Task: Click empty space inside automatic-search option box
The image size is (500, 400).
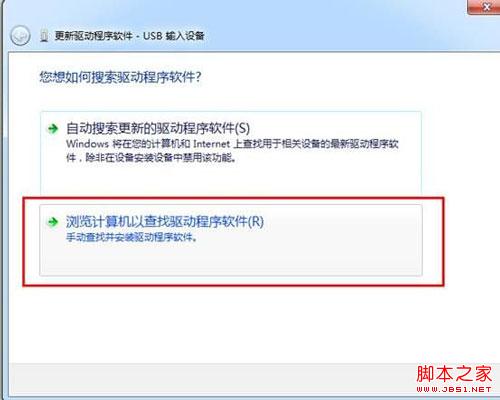Action: coord(231,178)
